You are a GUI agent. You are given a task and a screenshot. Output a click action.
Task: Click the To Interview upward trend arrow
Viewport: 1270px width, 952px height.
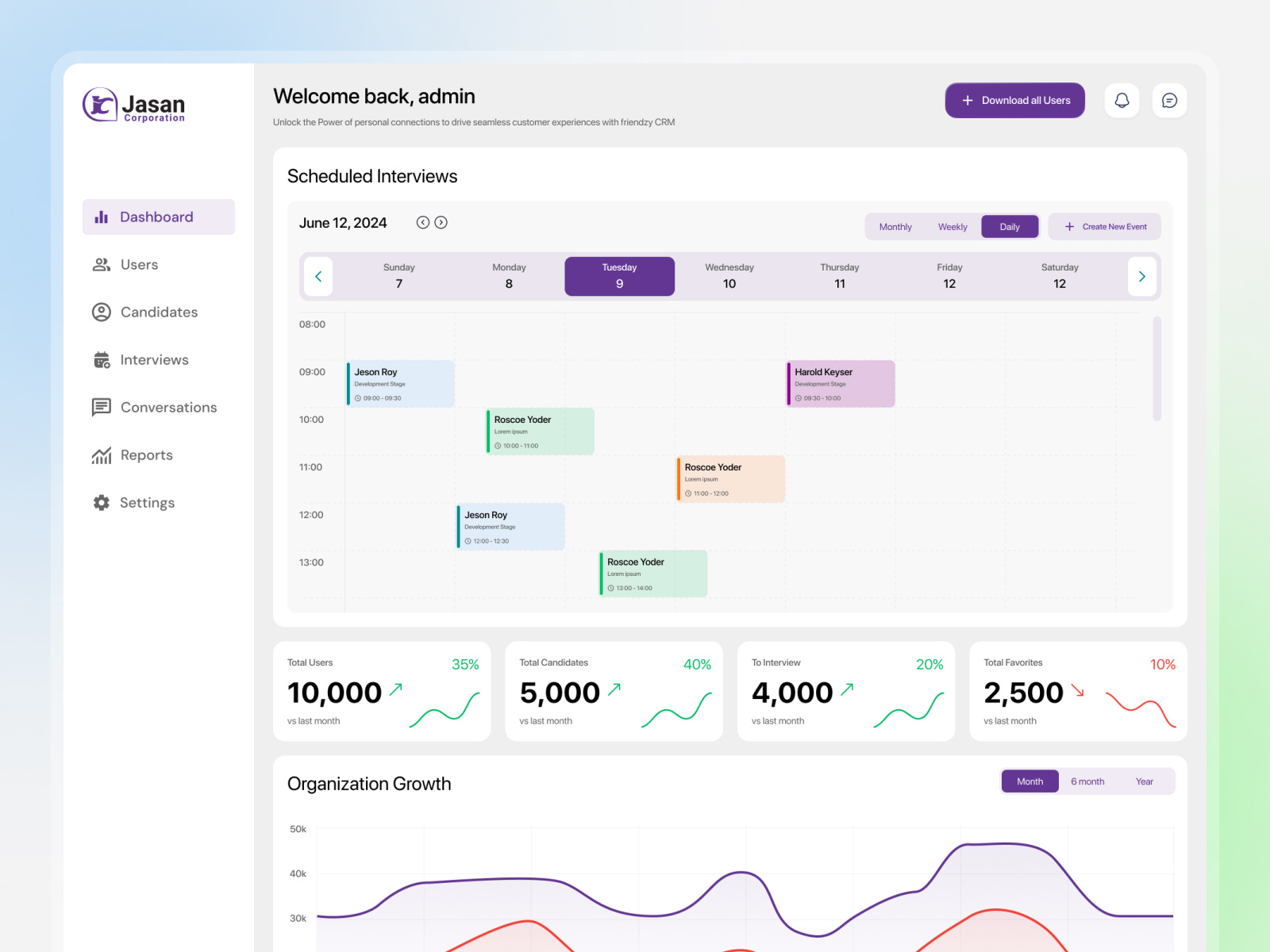(x=847, y=689)
